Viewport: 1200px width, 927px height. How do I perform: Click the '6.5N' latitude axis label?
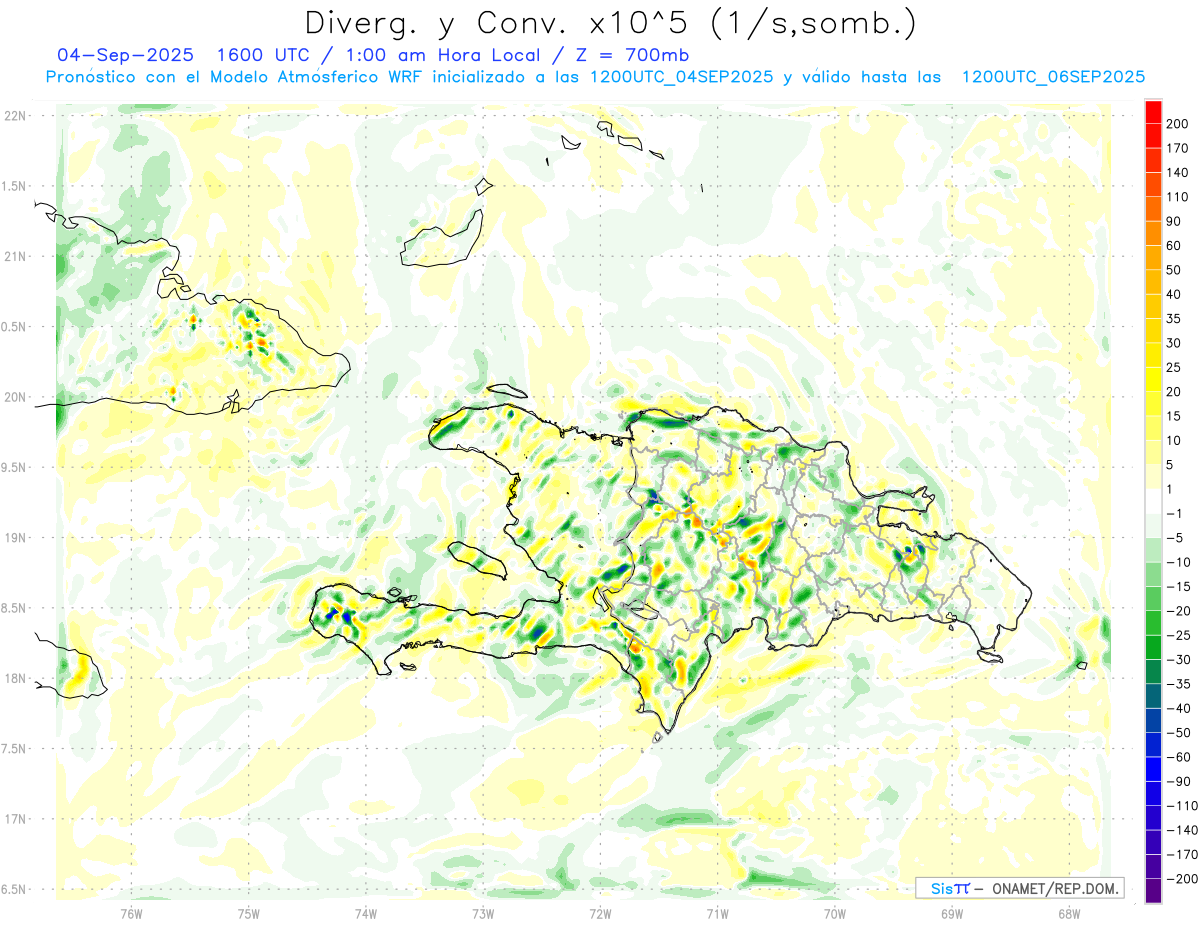point(13,889)
